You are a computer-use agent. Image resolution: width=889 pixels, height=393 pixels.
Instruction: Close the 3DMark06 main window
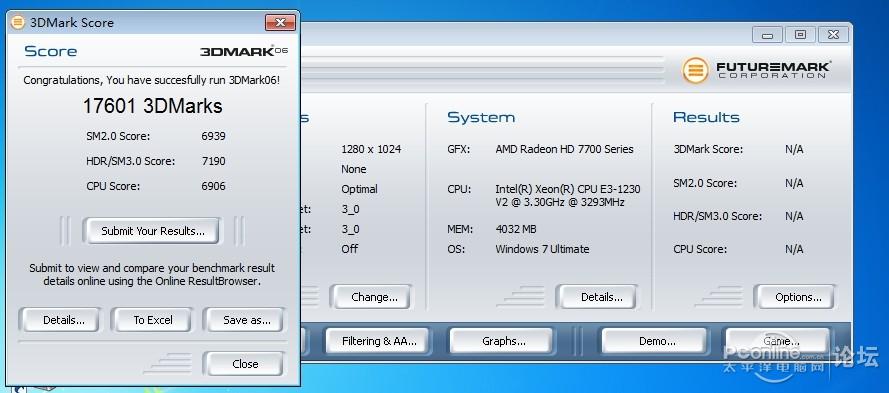pos(833,35)
